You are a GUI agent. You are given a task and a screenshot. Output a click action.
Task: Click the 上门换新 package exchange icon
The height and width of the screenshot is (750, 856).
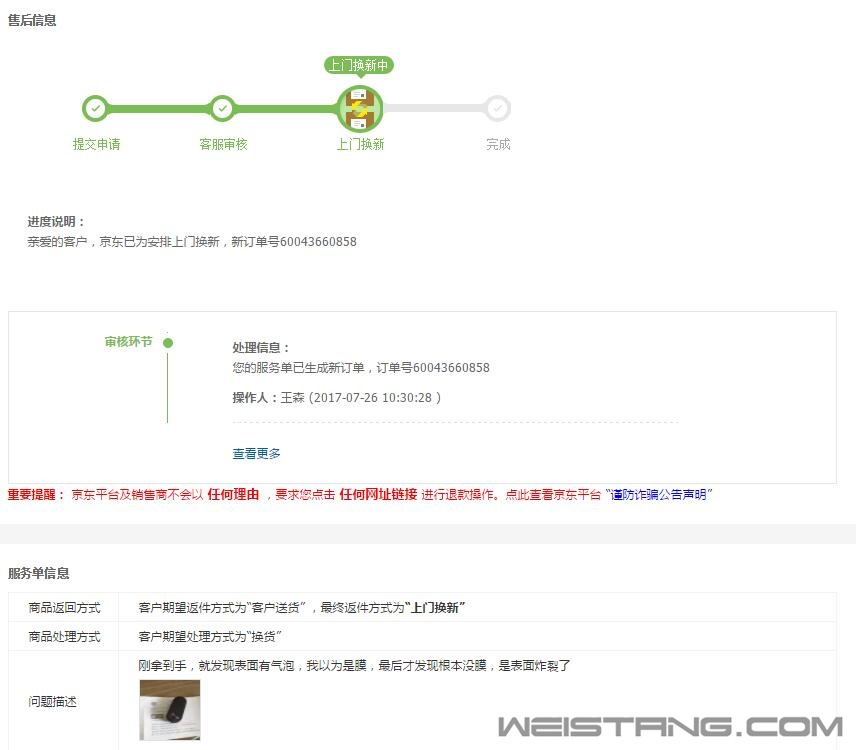pyautogui.click(x=360, y=109)
